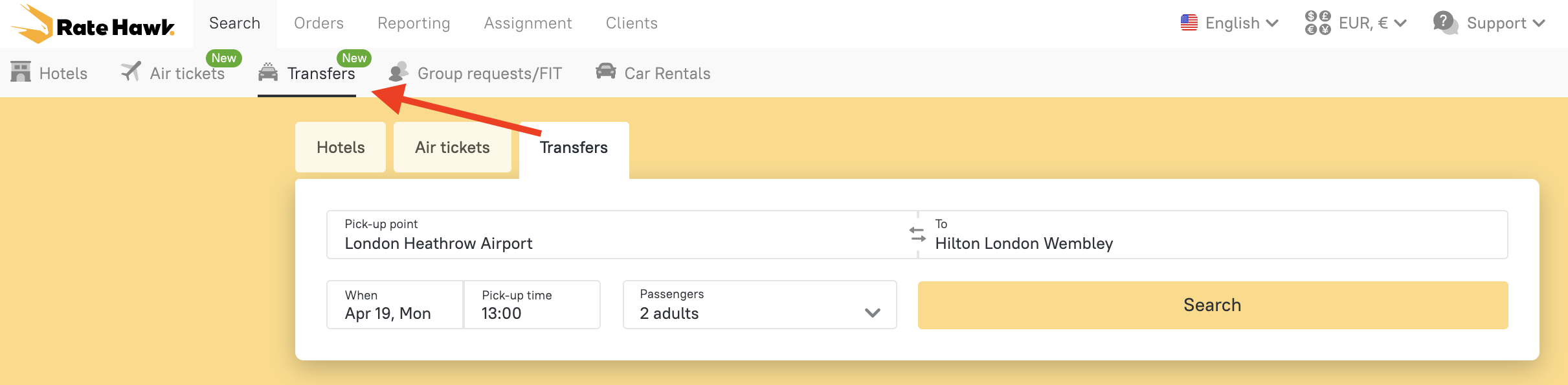Click the Car Rentals car icon

point(606,71)
